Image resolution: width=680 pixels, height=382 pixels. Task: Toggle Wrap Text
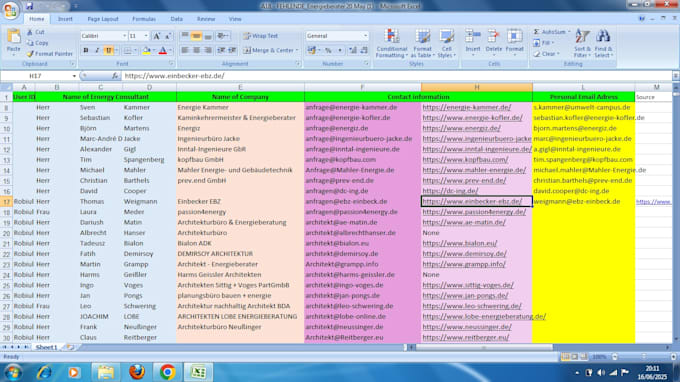pos(261,36)
